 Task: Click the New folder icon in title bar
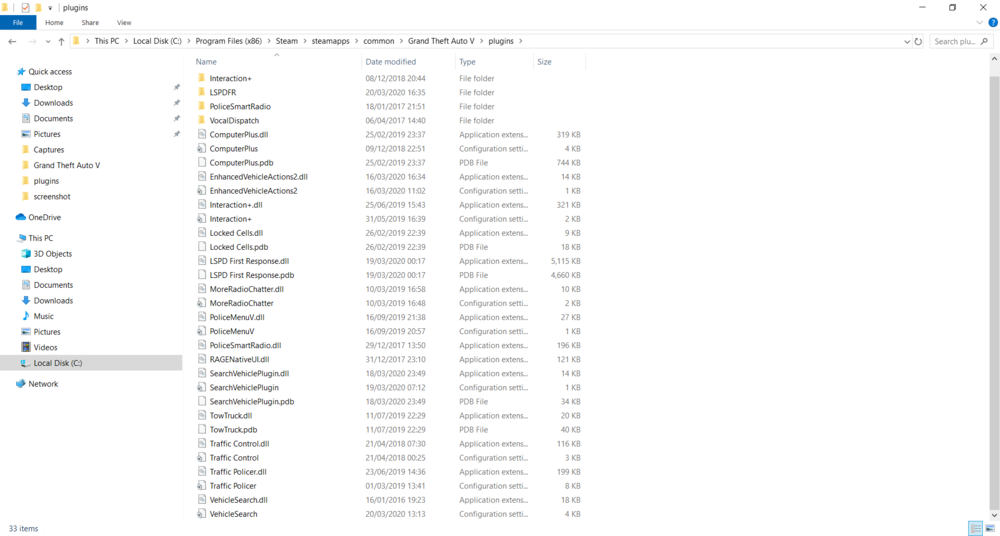[38, 8]
